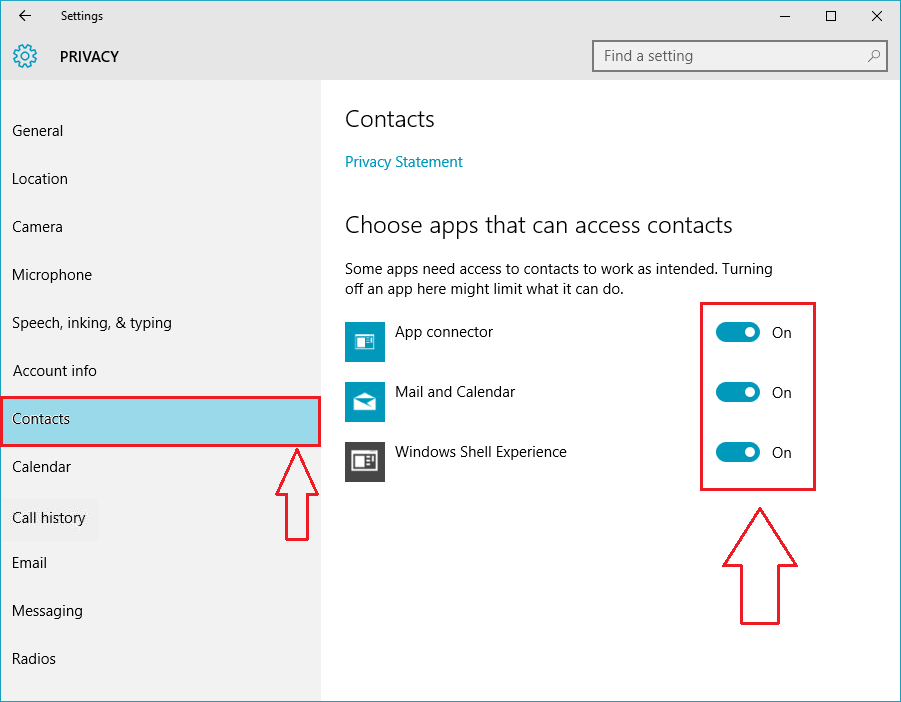Click the Mail and Calendar app icon
901x702 pixels.
[x=365, y=401]
